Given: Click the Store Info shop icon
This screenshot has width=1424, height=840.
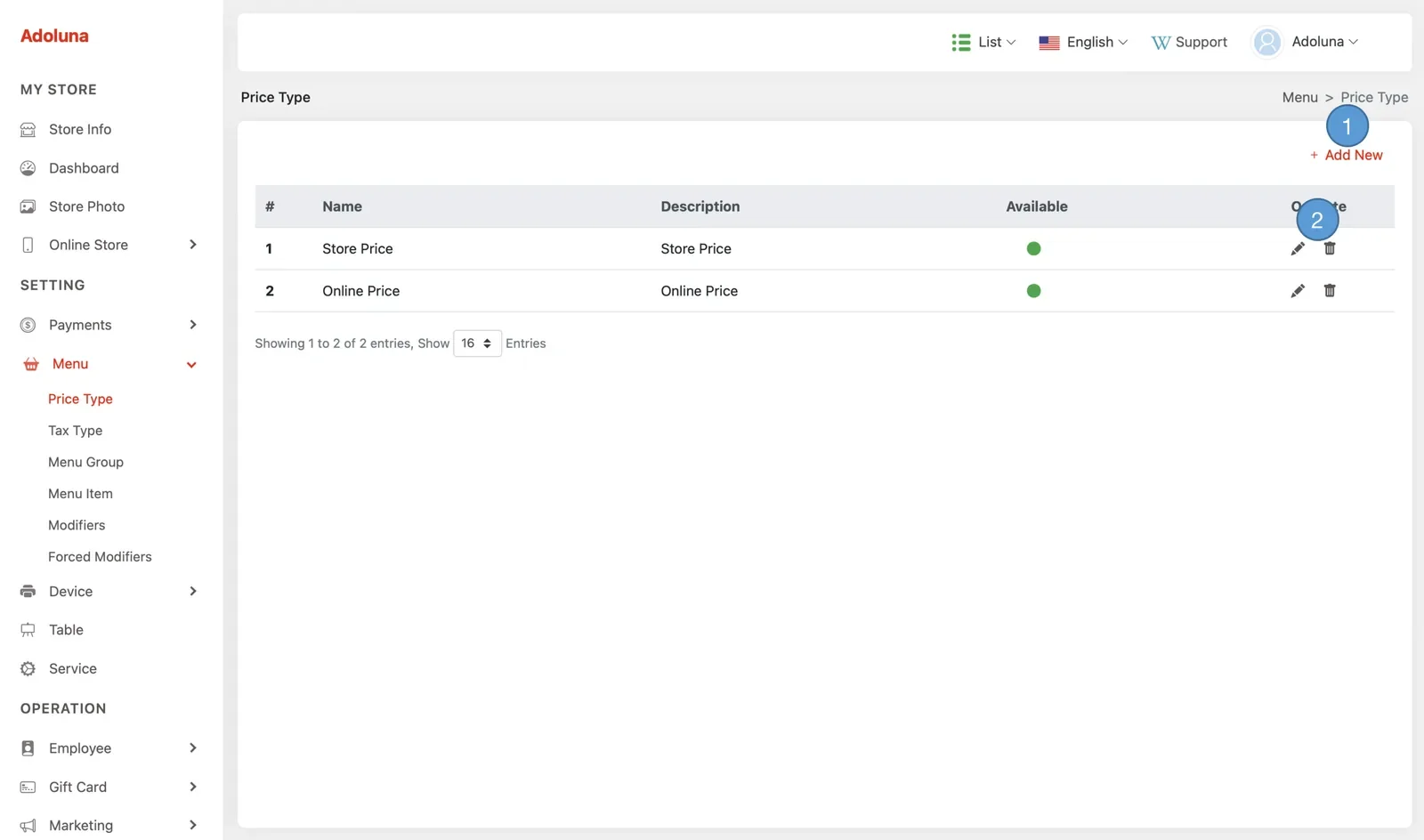Looking at the screenshot, I should pos(28,130).
